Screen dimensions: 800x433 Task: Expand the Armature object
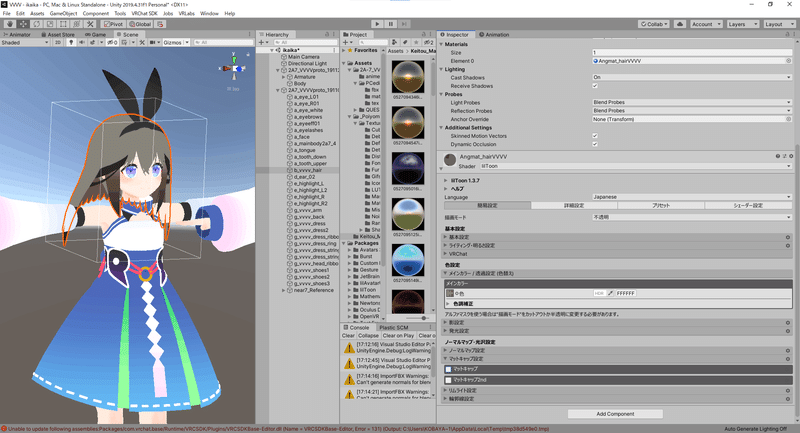[284, 77]
